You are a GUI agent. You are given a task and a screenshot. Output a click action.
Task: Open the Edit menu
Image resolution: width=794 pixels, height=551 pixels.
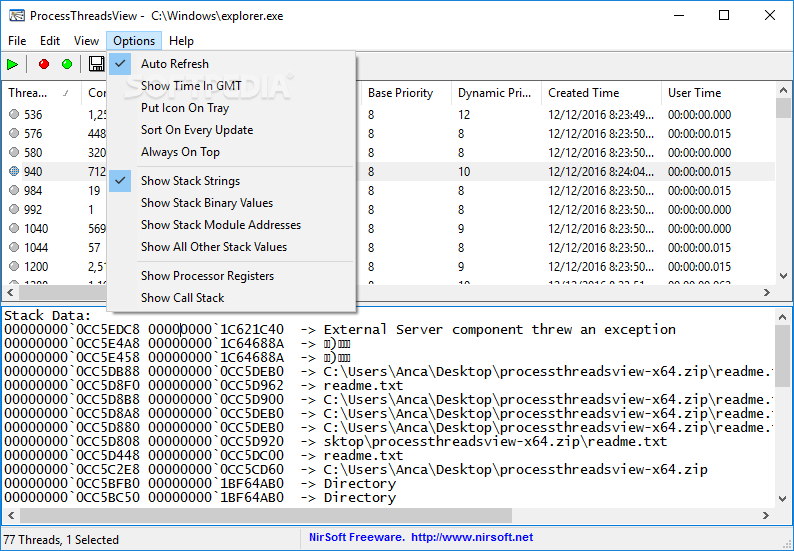click(50, 41)
